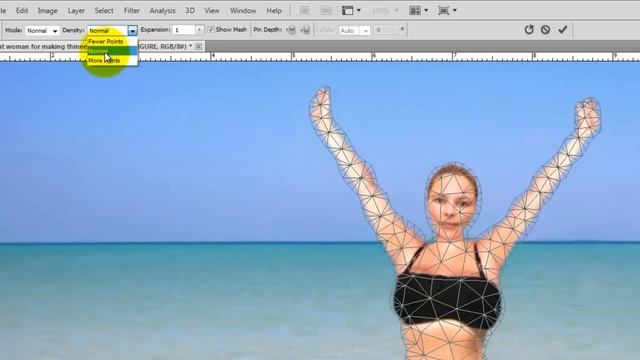This screenshot has height=360, width=640.
Task: Open the View menu
Action: click(x=211, y=11)
